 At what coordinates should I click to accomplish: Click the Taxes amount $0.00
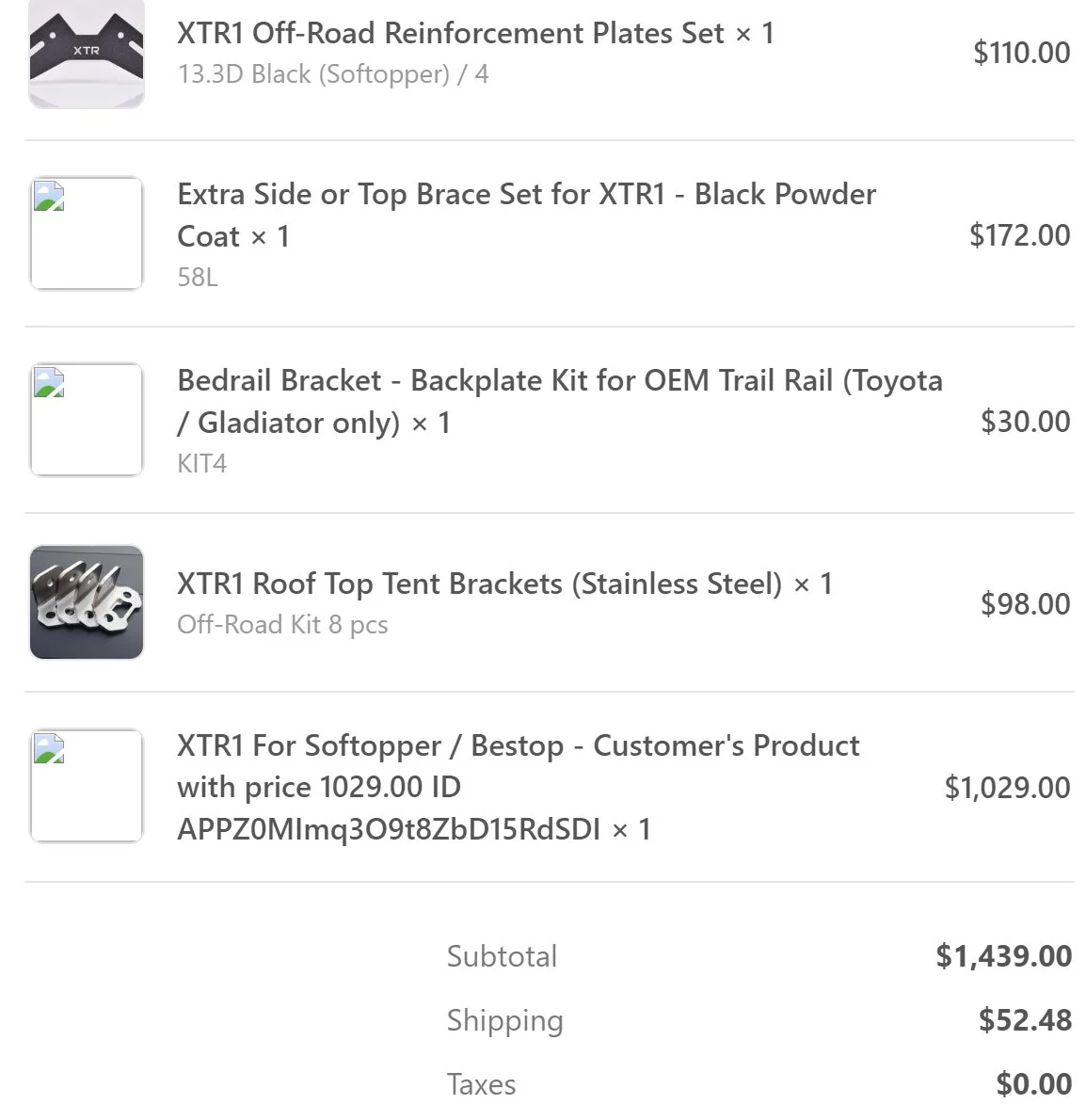pyautogui.click(x=1034, y=1084)
